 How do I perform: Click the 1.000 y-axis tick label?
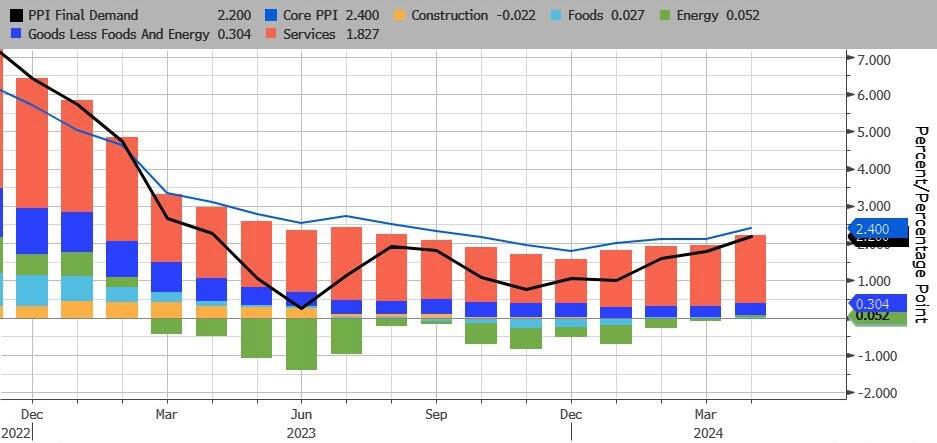tap(873, 281)
